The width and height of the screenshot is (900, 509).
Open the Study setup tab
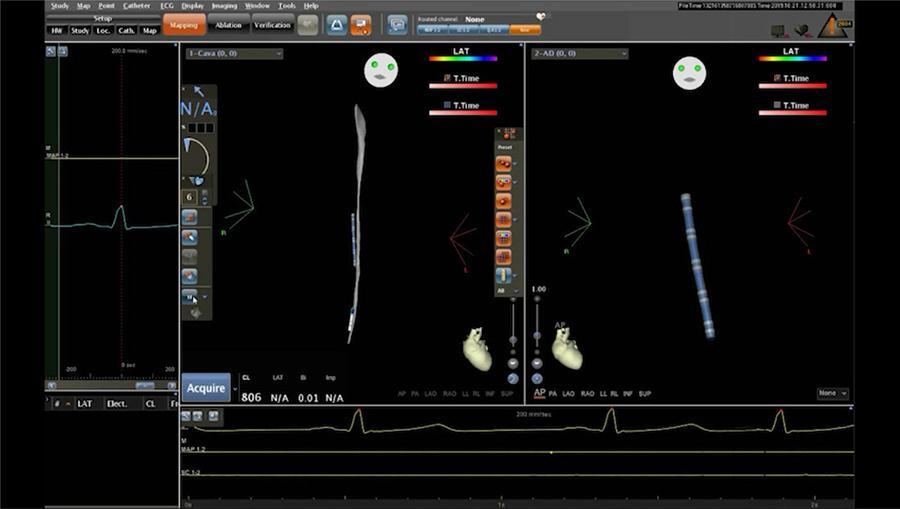pos(80,30)
